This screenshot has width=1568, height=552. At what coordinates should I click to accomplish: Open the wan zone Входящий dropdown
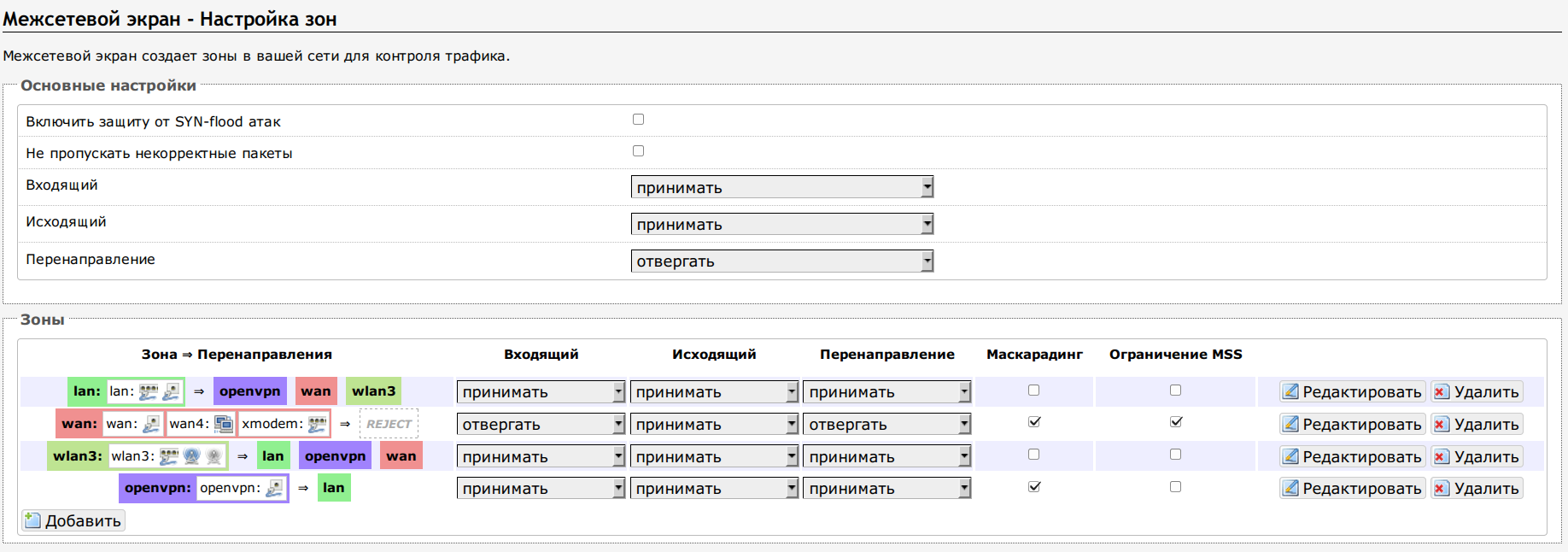(541, 425)
